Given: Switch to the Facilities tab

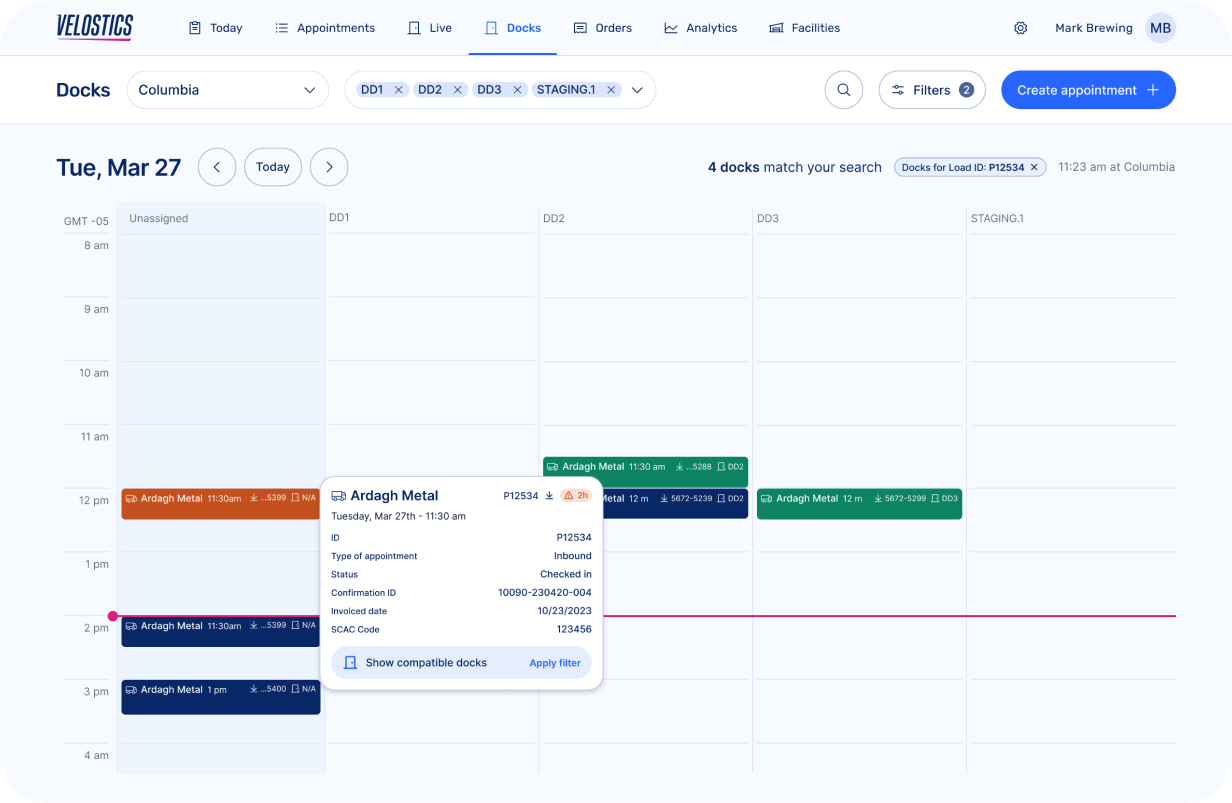Looking at the screenshot, I should pos(804,28).
